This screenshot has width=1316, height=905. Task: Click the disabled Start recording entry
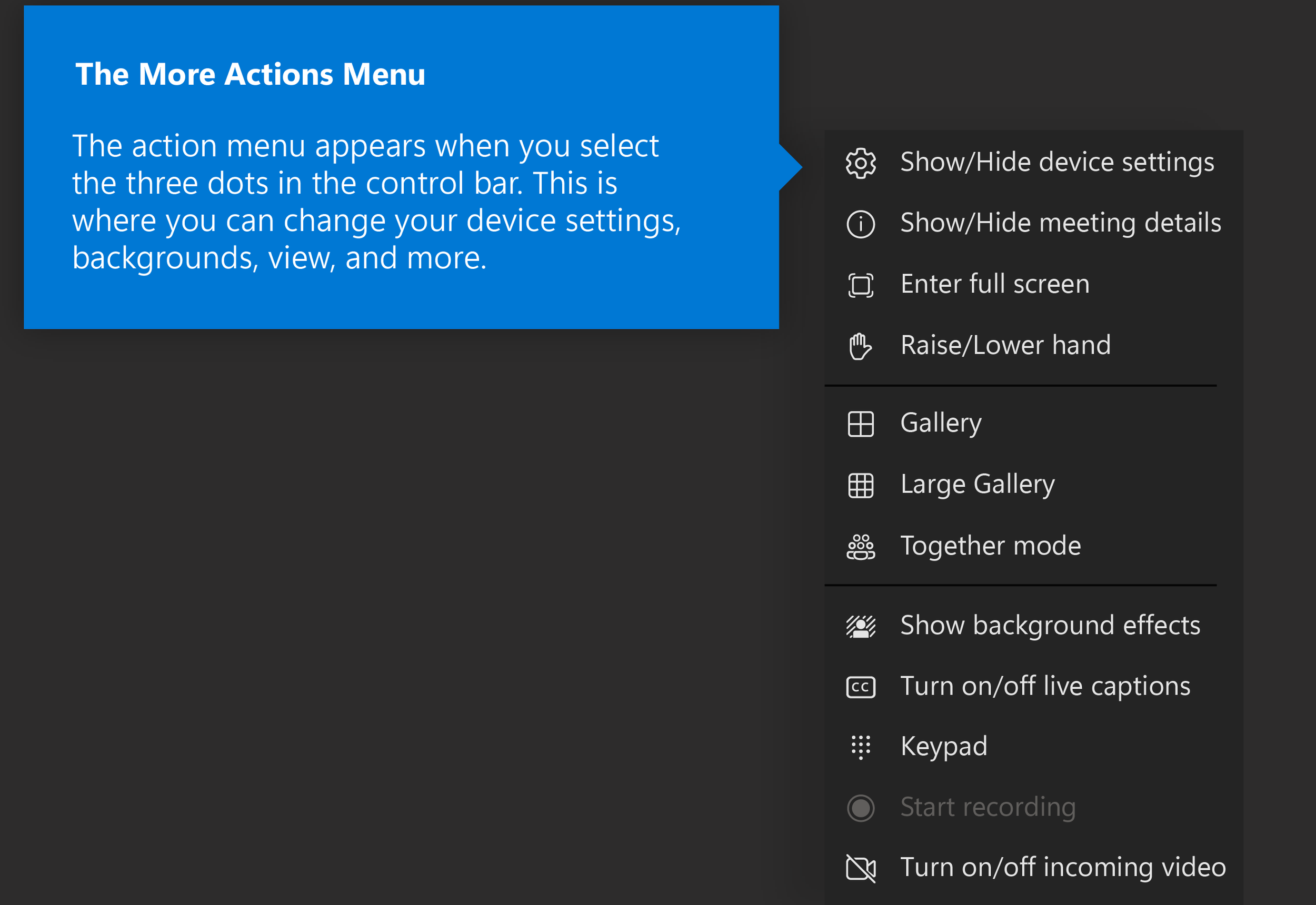988,808
